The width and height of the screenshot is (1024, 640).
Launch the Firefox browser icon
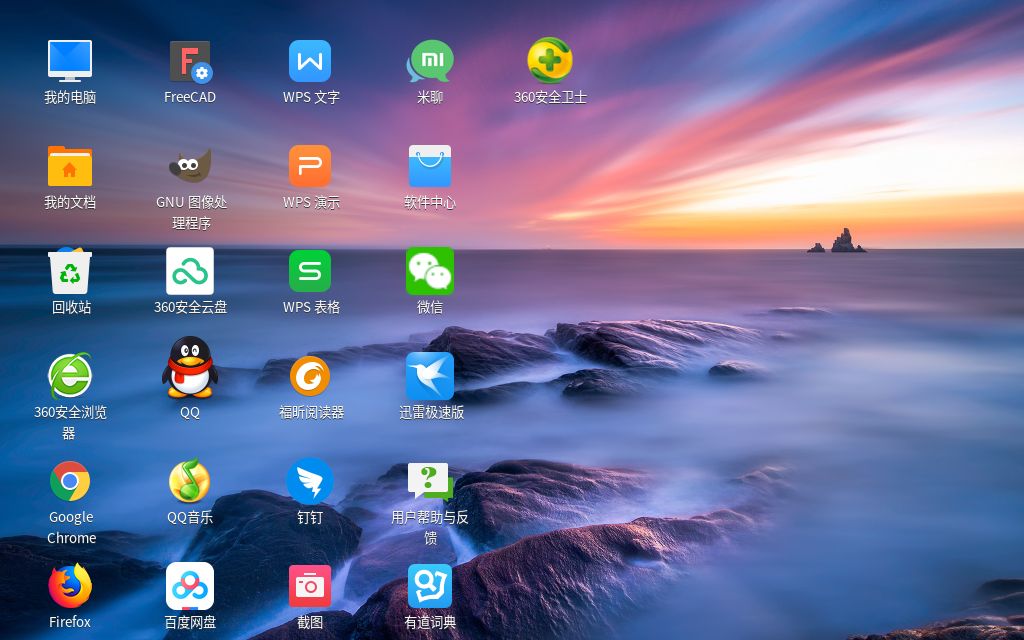70,586
